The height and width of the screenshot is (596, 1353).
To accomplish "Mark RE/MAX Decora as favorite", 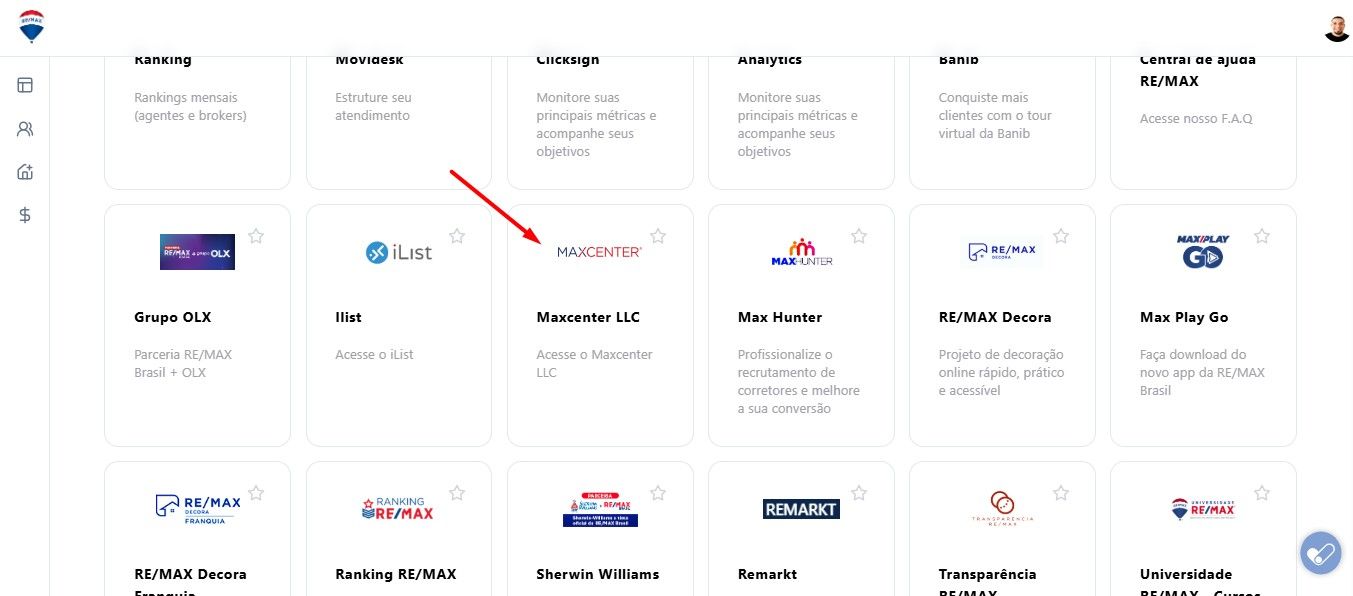I will [1061, 236].
